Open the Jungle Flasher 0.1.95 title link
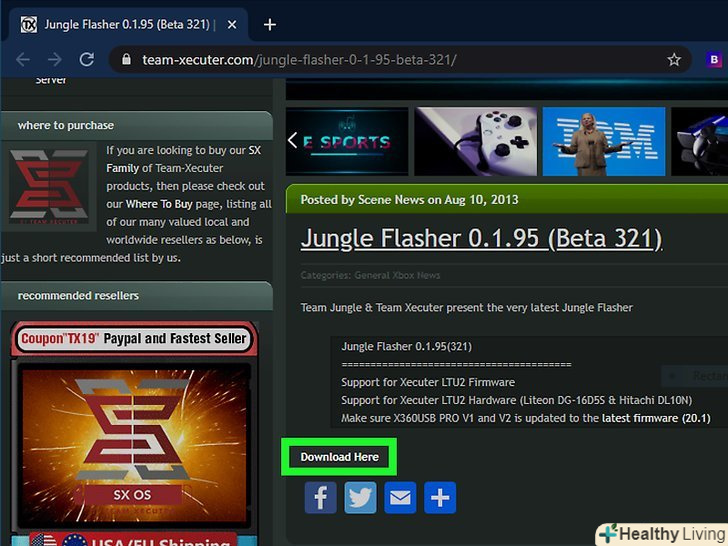The image size is (728, 546). (481, 239)
